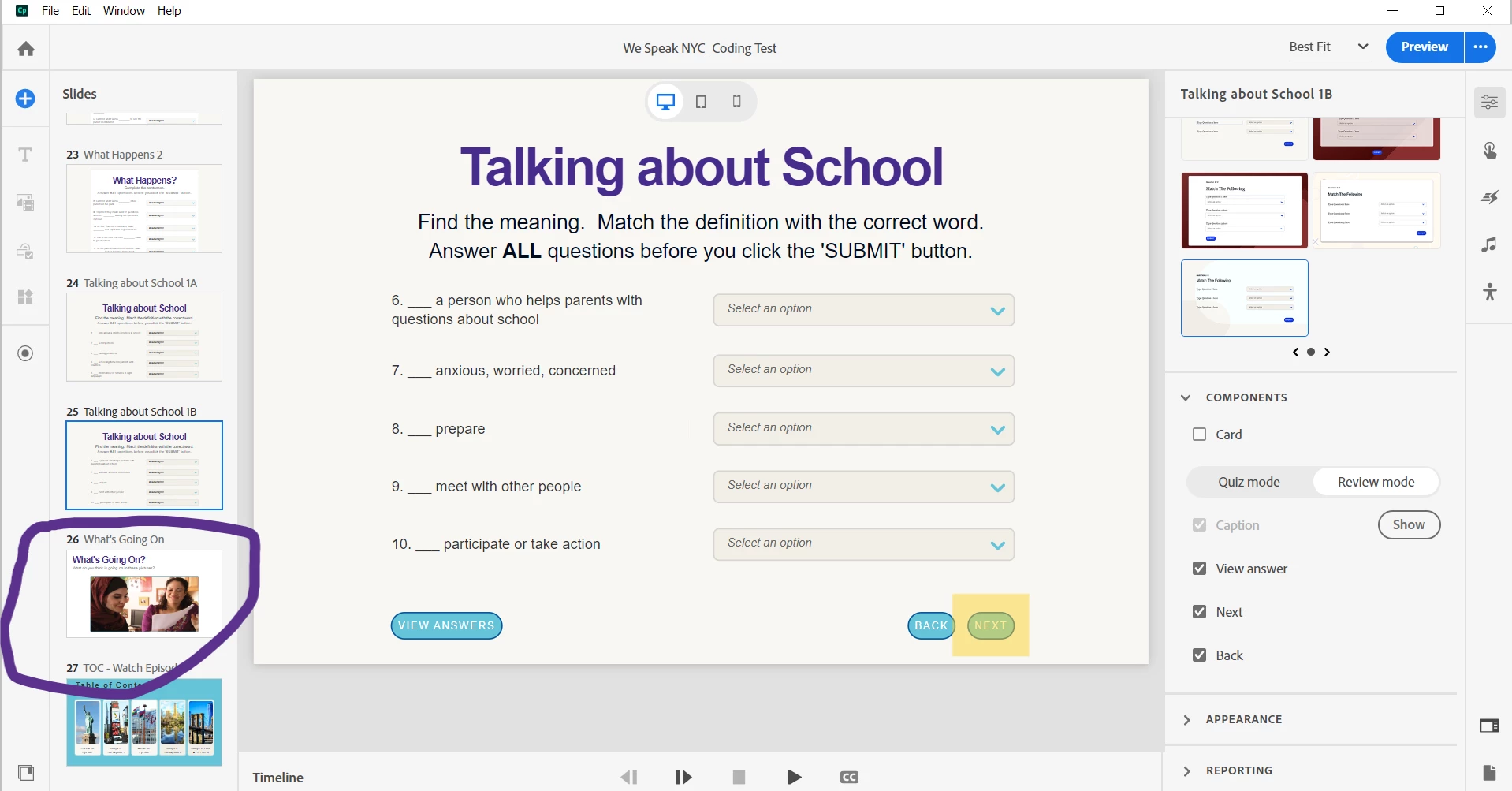Click the VIEW ANSWERS button on slide
Viewport: 1512px width, 791px height.
[446, 625]
